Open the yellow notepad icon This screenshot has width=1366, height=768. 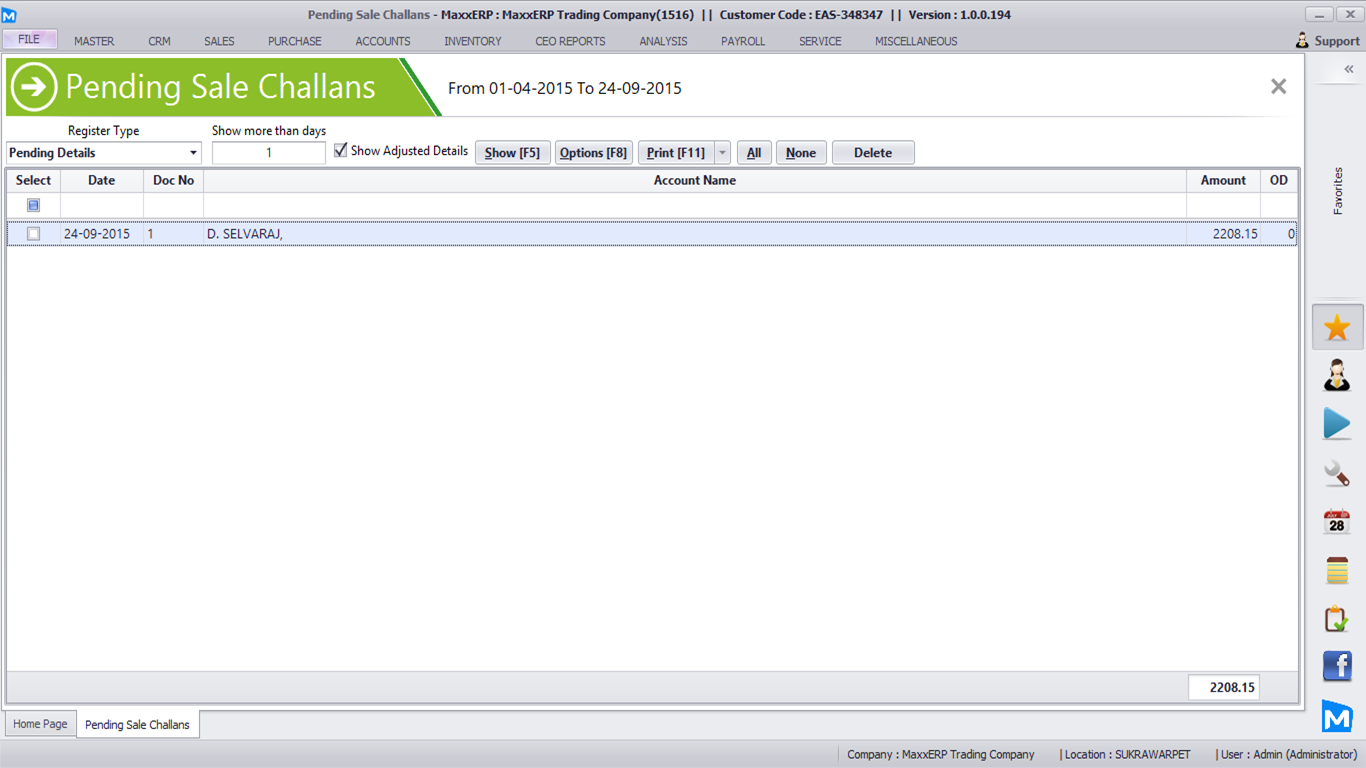point(1337,570)
